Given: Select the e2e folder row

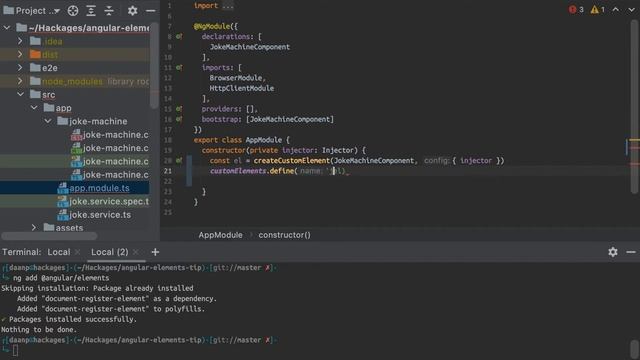Looking at the screenshot, I should pos(75,68).
